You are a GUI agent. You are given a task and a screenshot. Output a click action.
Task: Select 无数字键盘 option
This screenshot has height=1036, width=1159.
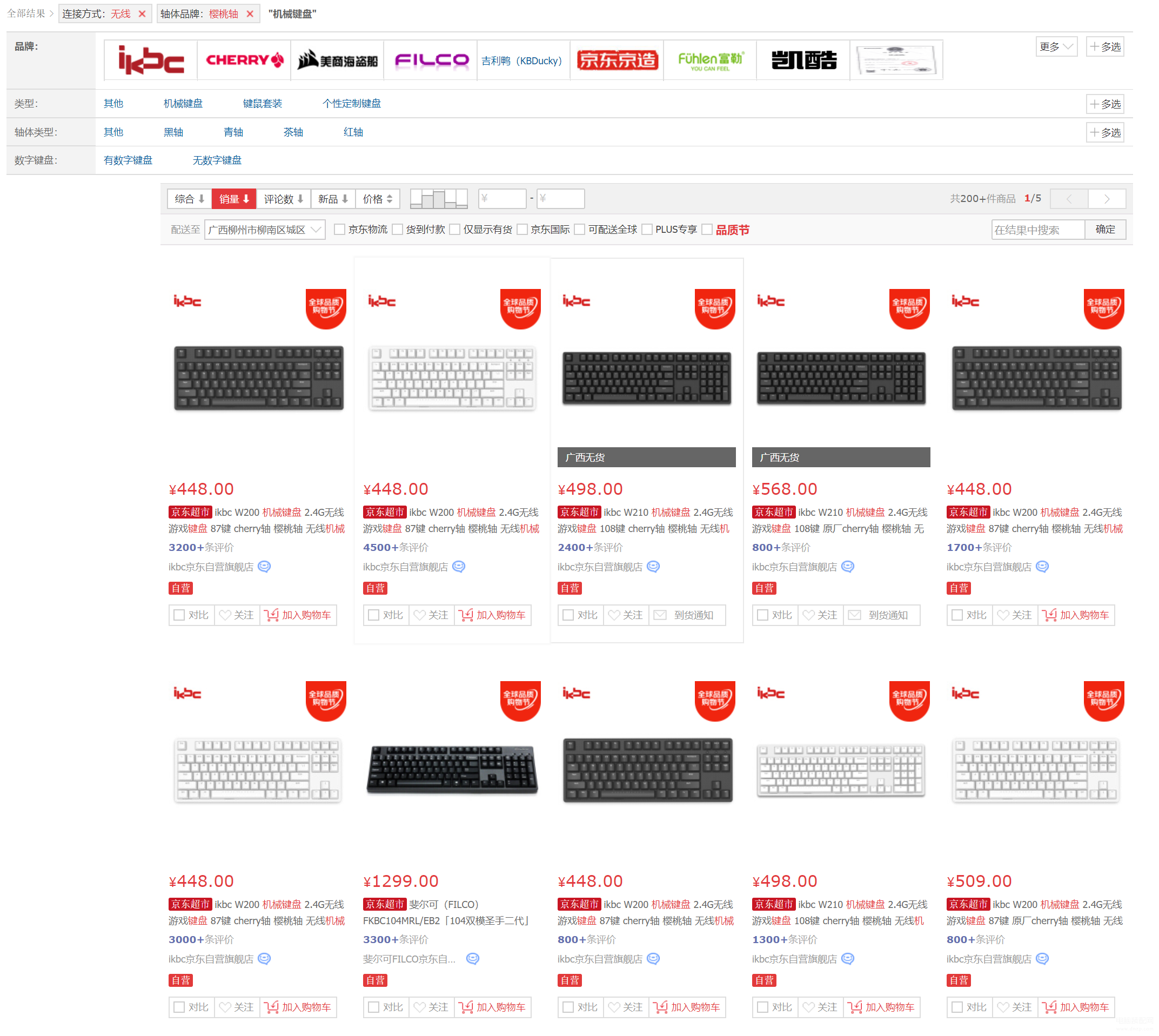(217, 160)
